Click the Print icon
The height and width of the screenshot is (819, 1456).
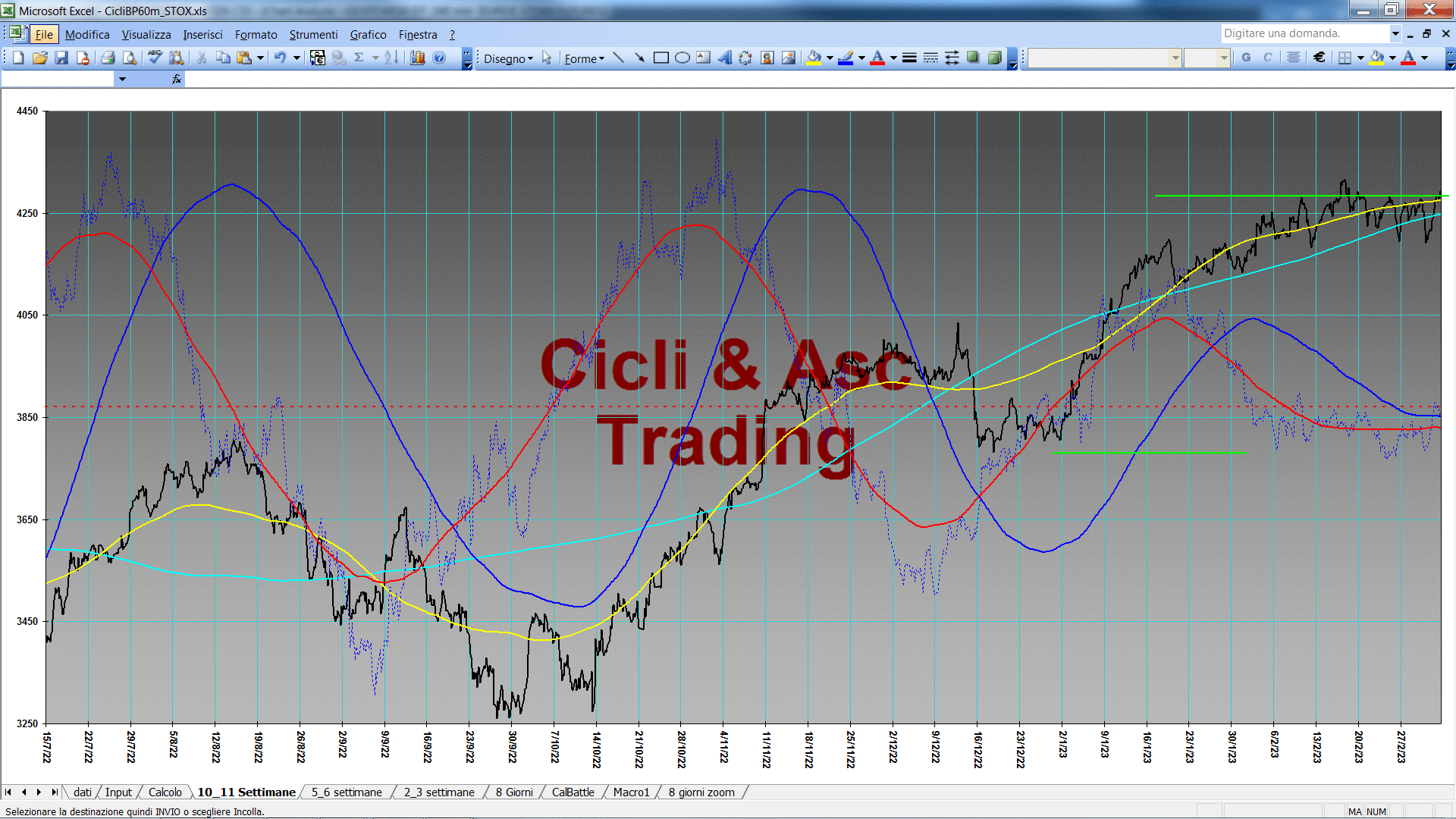point(108,58)
